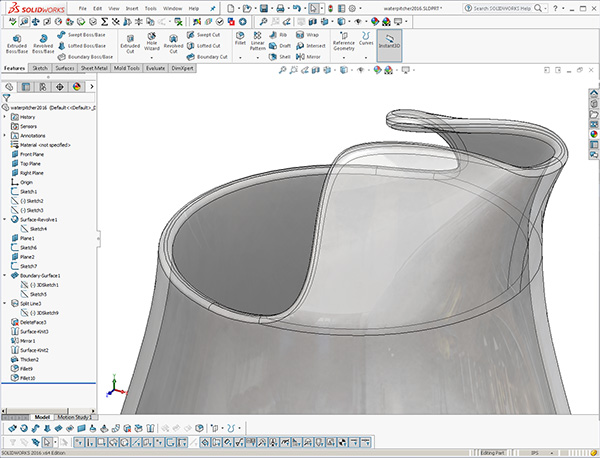Select the Extruded Boss/Base tool
This screenshot has width=600, height=458.
(x=17, y=44)
